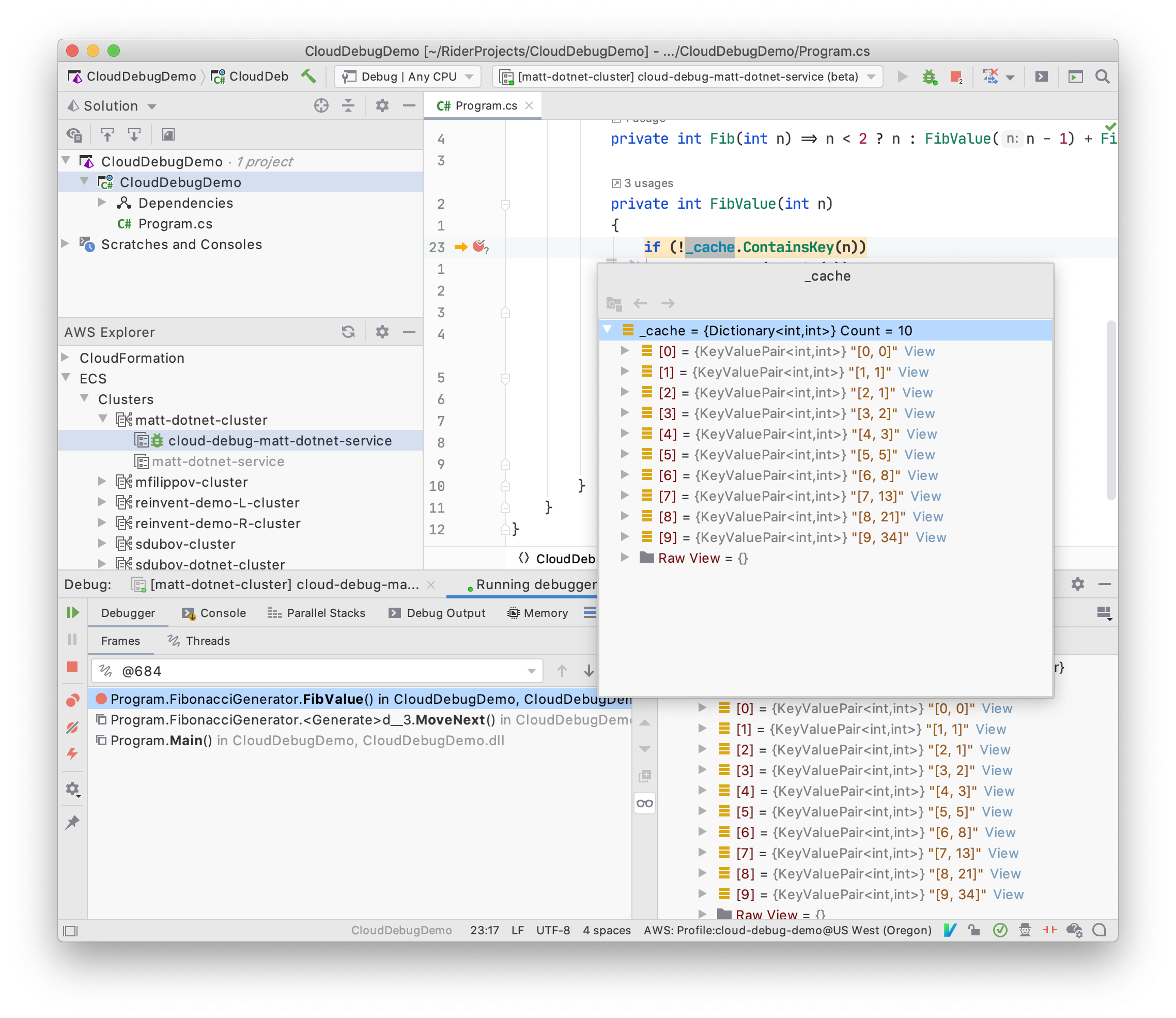Click AWS Profile cloud-debug-demo status bar widget
This screenshot has width=1176, height=1018.
click(x=787, y=930)
